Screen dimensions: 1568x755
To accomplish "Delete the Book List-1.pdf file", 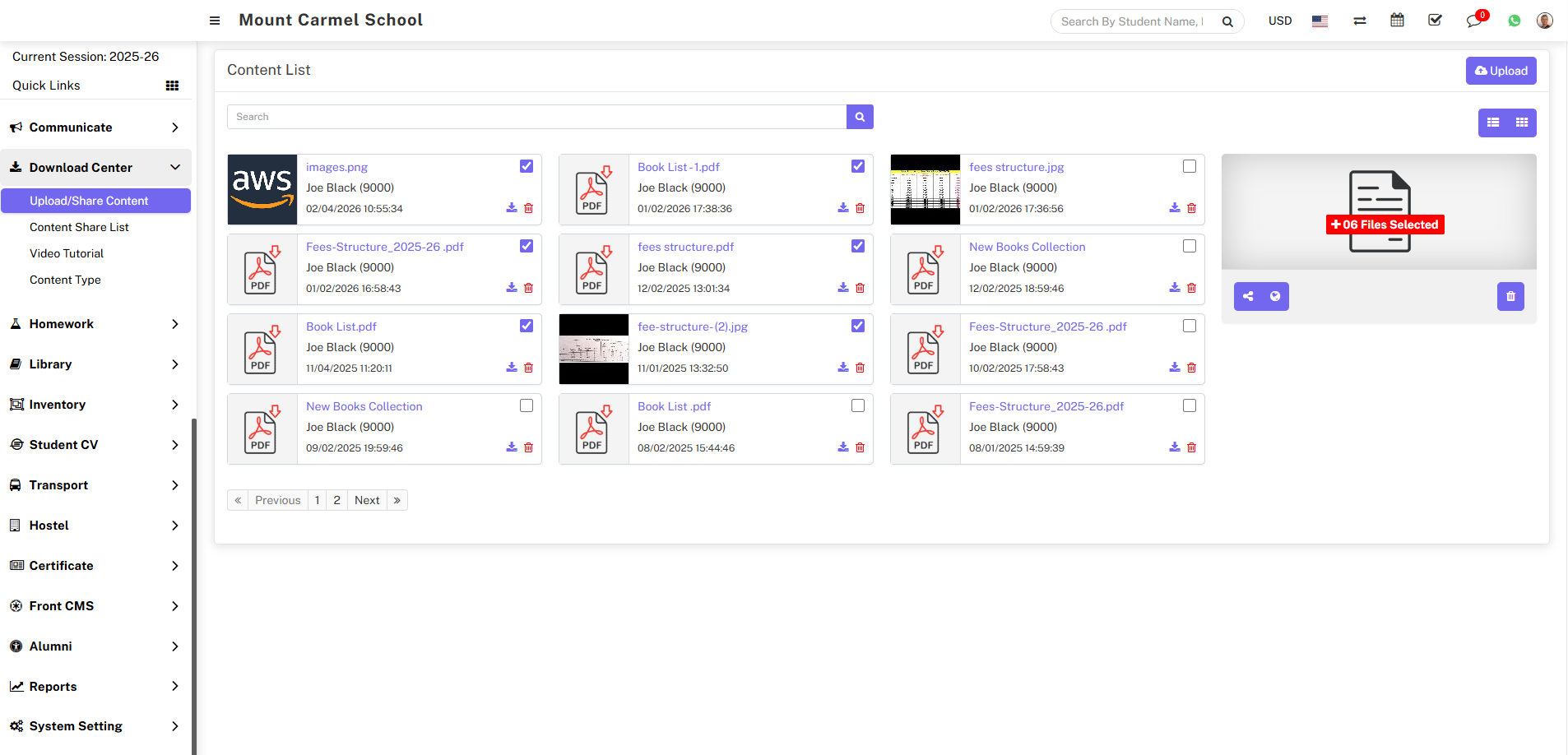I will click(860, 208).
